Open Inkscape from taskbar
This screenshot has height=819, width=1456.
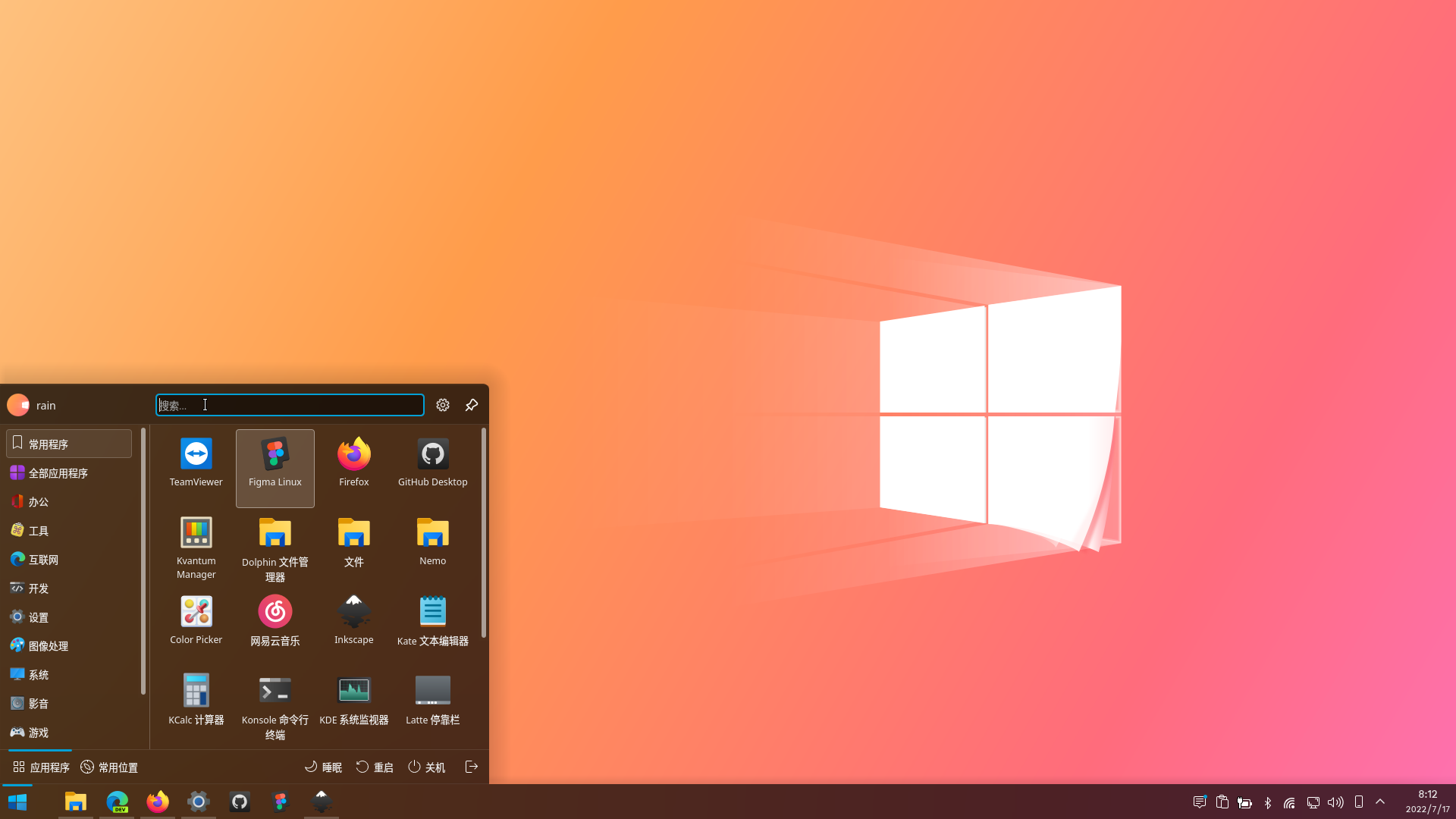(x=322, y=802)
